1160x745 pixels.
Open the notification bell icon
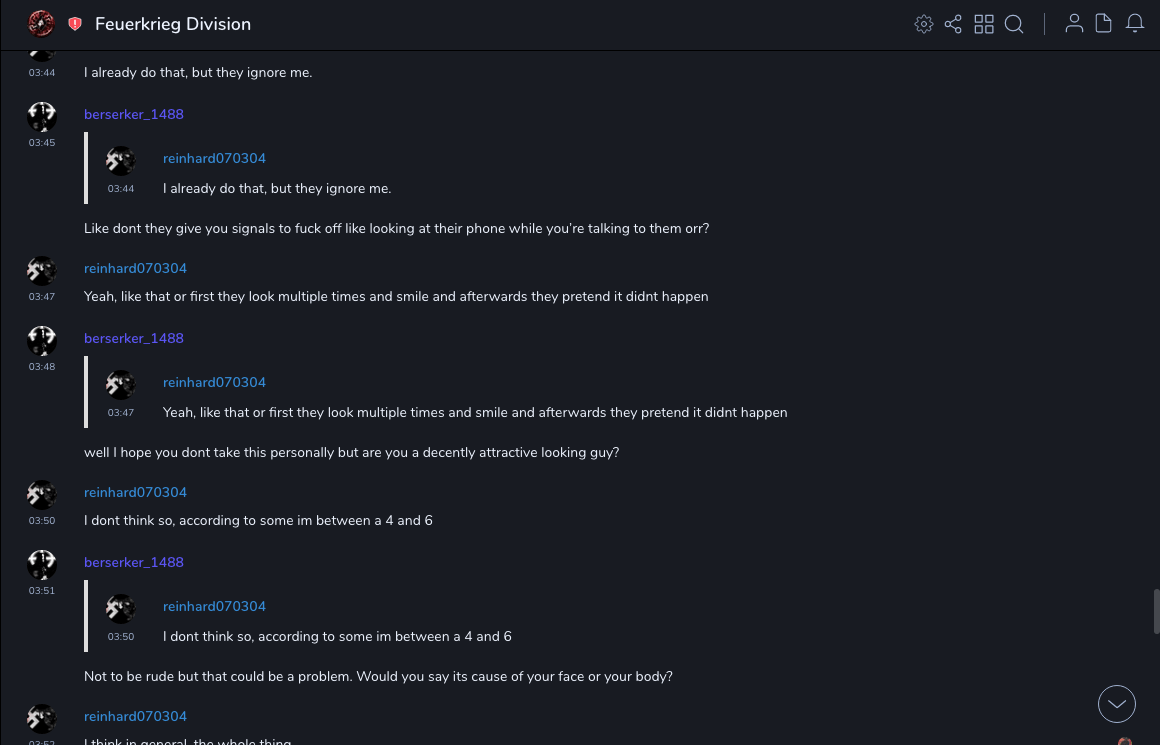click(x=1135, y=24)
